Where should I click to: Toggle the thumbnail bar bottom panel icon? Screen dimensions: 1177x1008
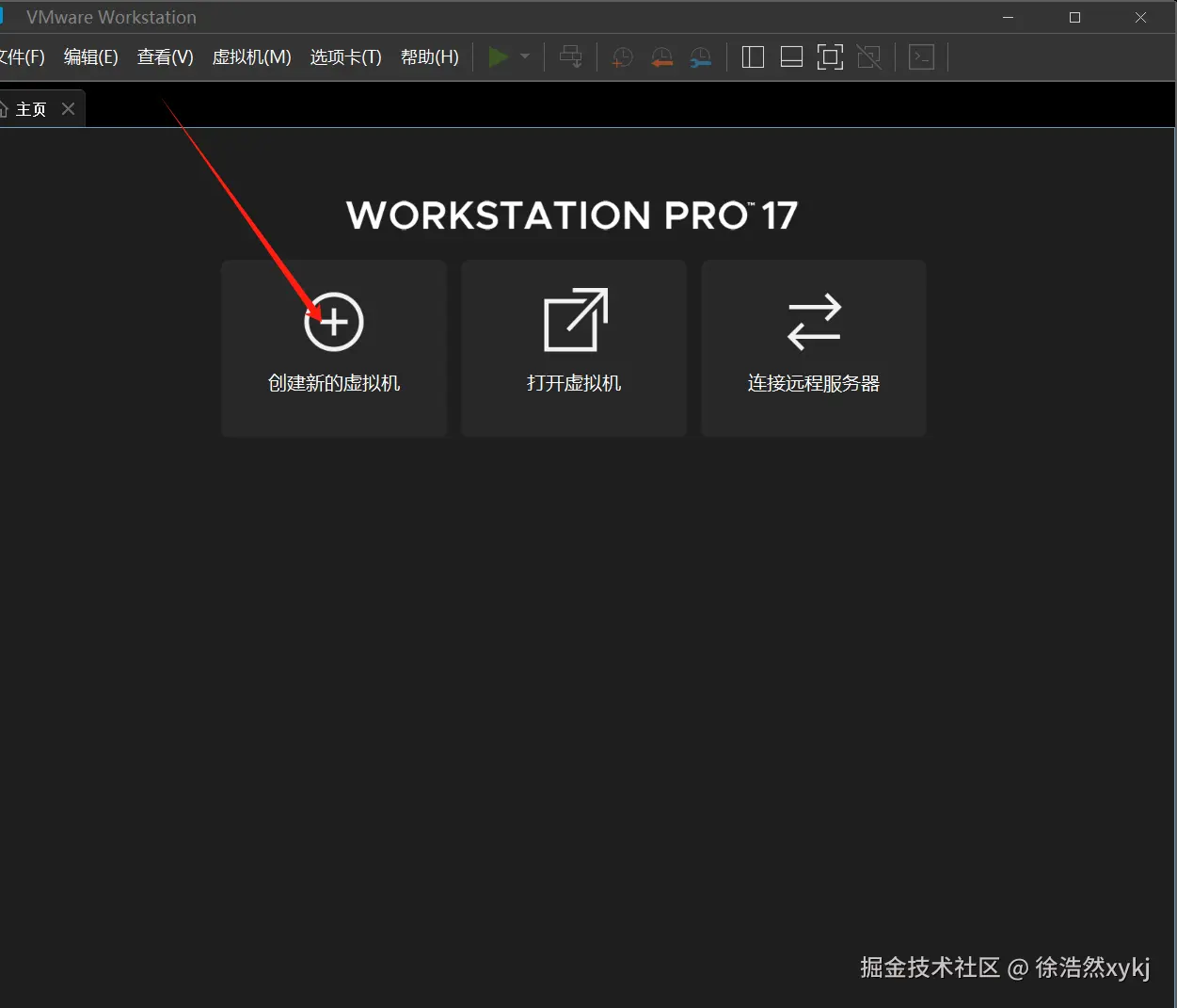coord(791,57)
